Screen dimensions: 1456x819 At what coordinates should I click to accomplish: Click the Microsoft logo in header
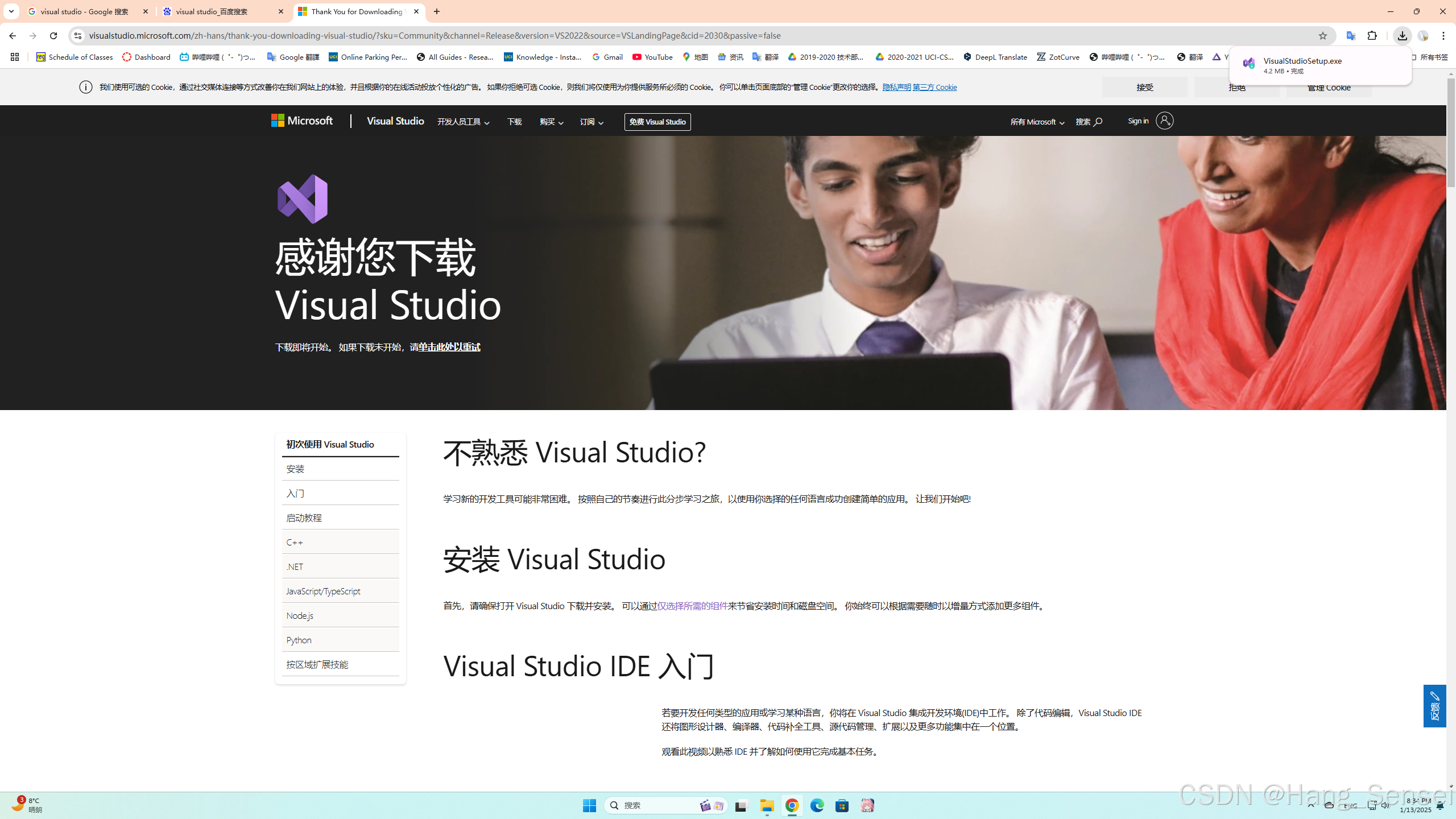click(302, 121)
